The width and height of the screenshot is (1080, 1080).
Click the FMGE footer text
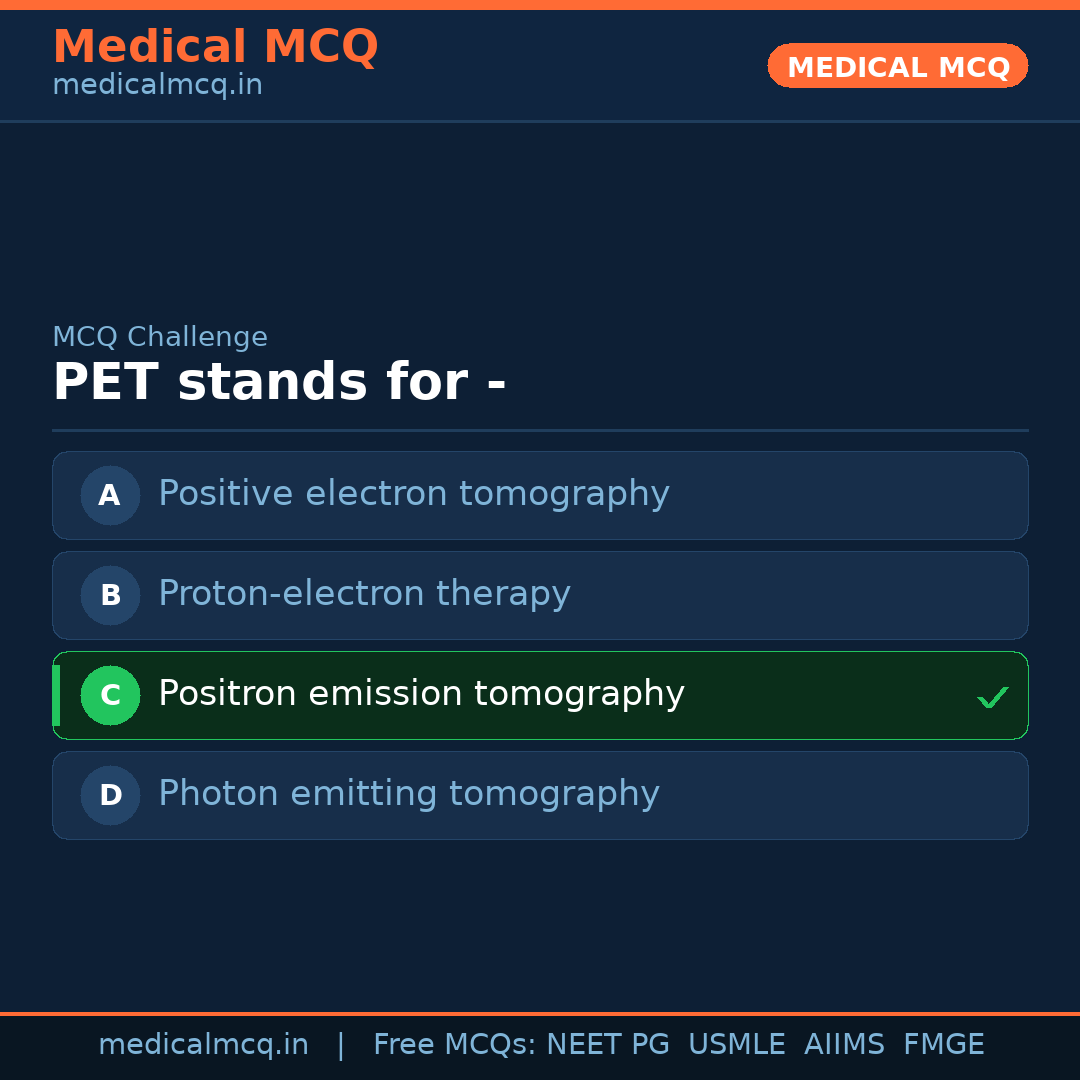click(943, 1045)
